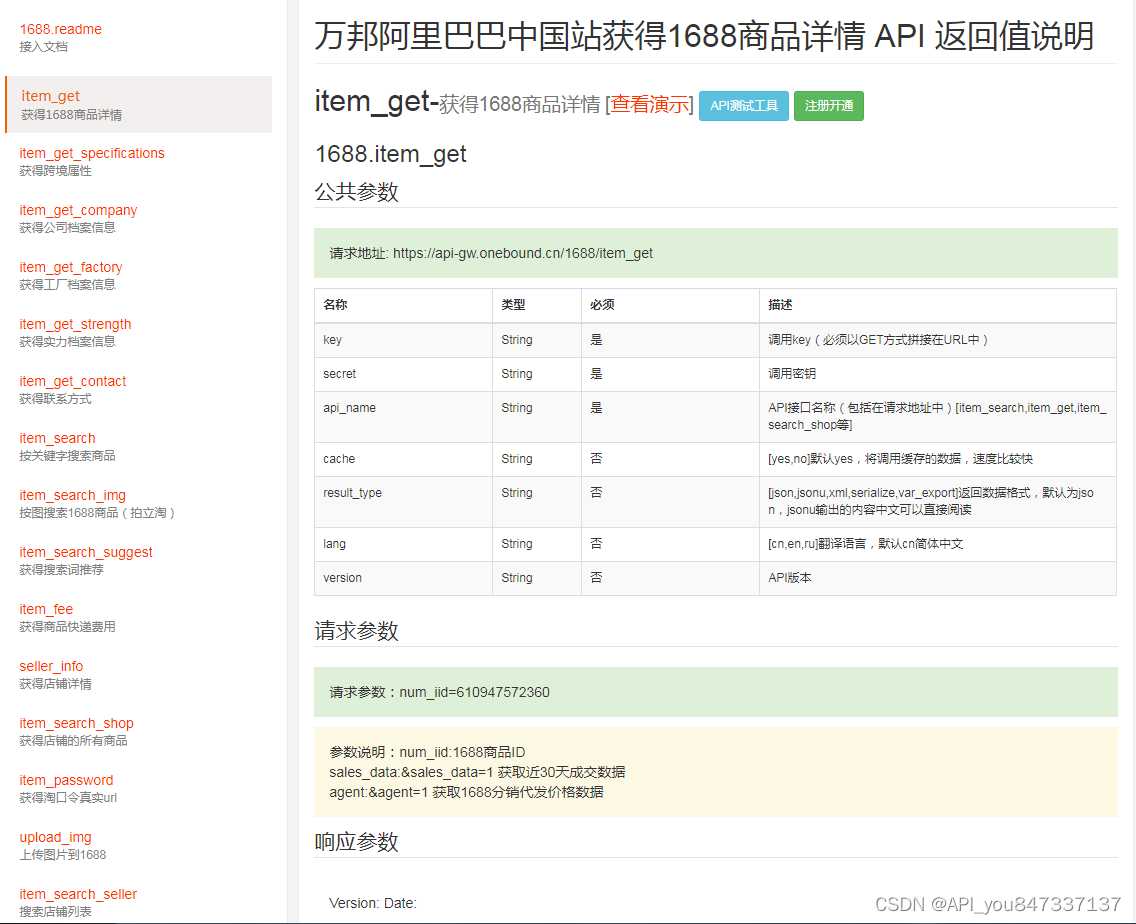Click the 'secret' parameter name cell

coord(403,374)
